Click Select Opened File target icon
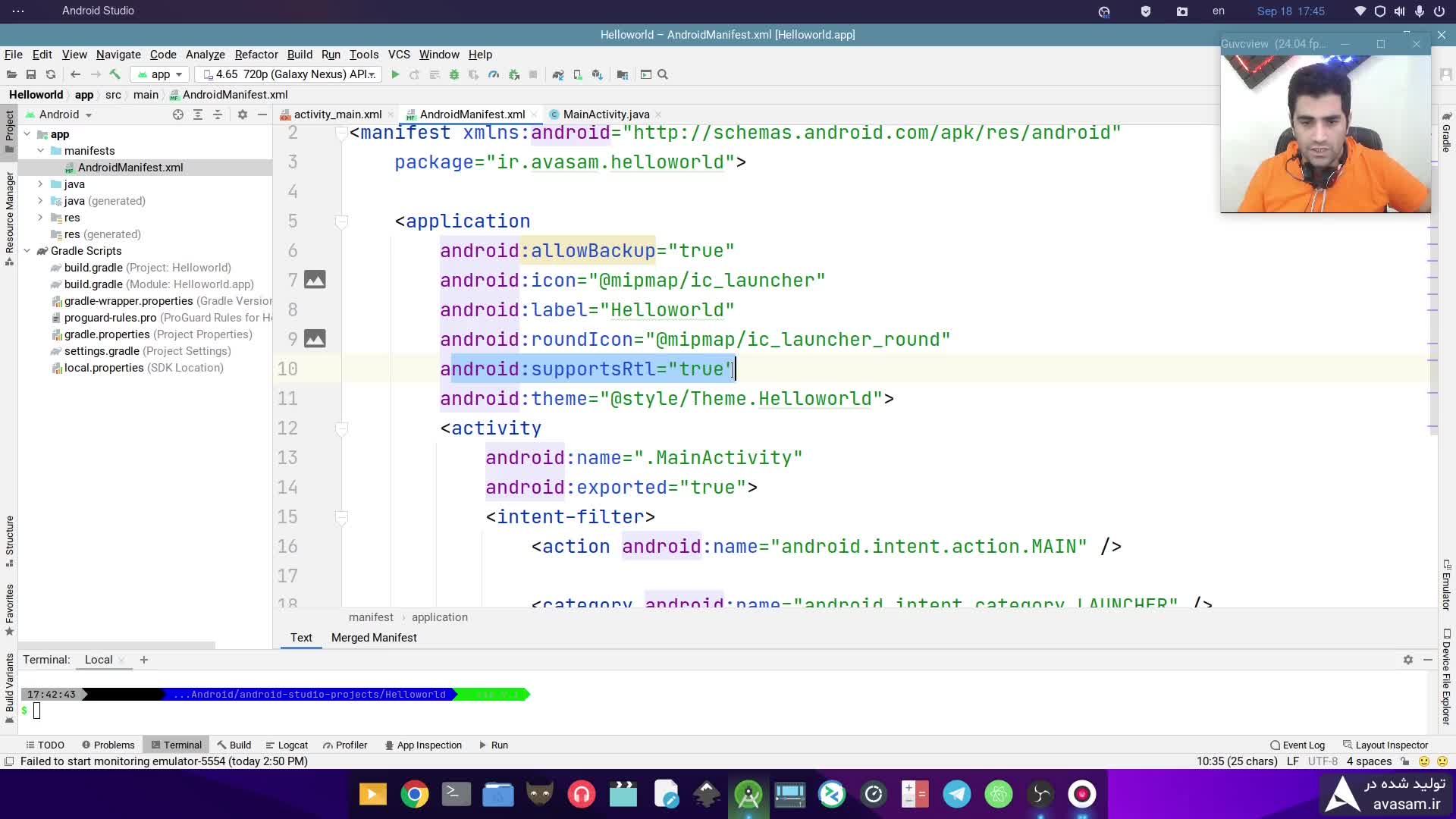 click(178, 115)
